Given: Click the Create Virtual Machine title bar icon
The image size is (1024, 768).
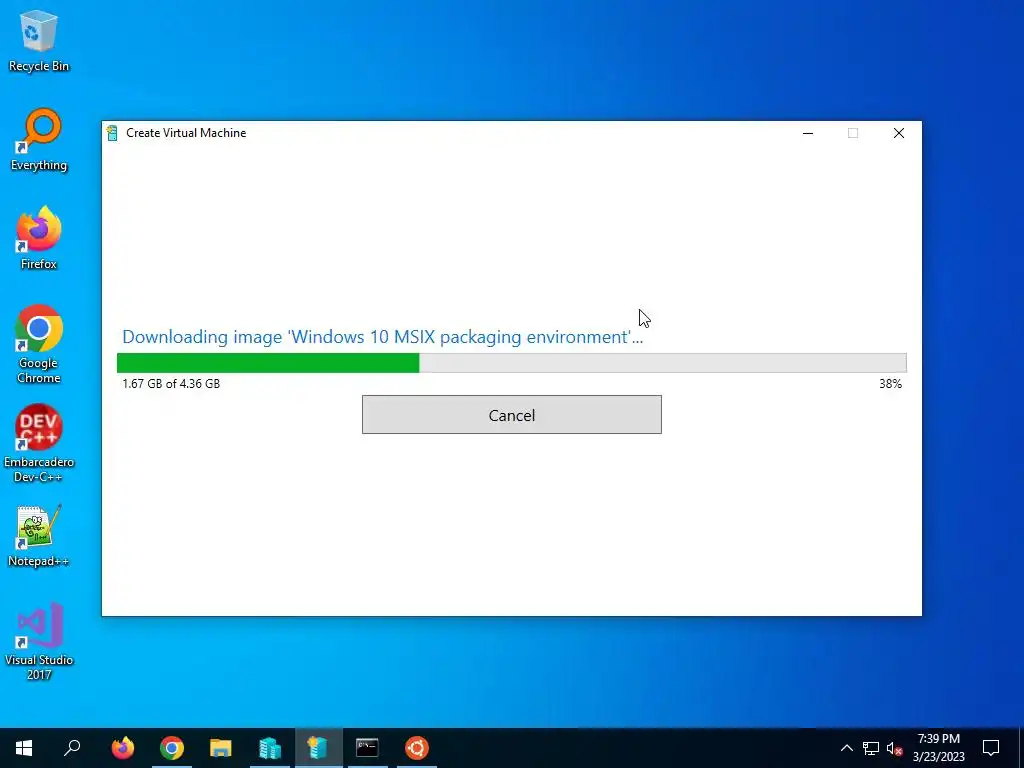Looking at the screenshot, I should click(x=112, y=133).
